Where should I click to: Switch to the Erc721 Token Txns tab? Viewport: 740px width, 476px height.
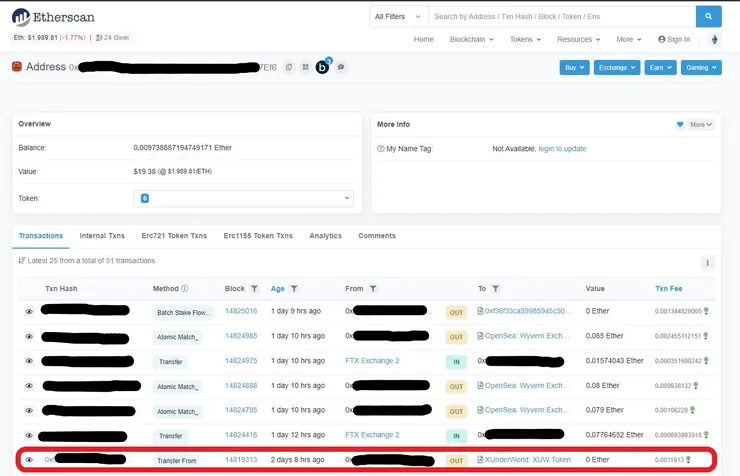(174, 236)
